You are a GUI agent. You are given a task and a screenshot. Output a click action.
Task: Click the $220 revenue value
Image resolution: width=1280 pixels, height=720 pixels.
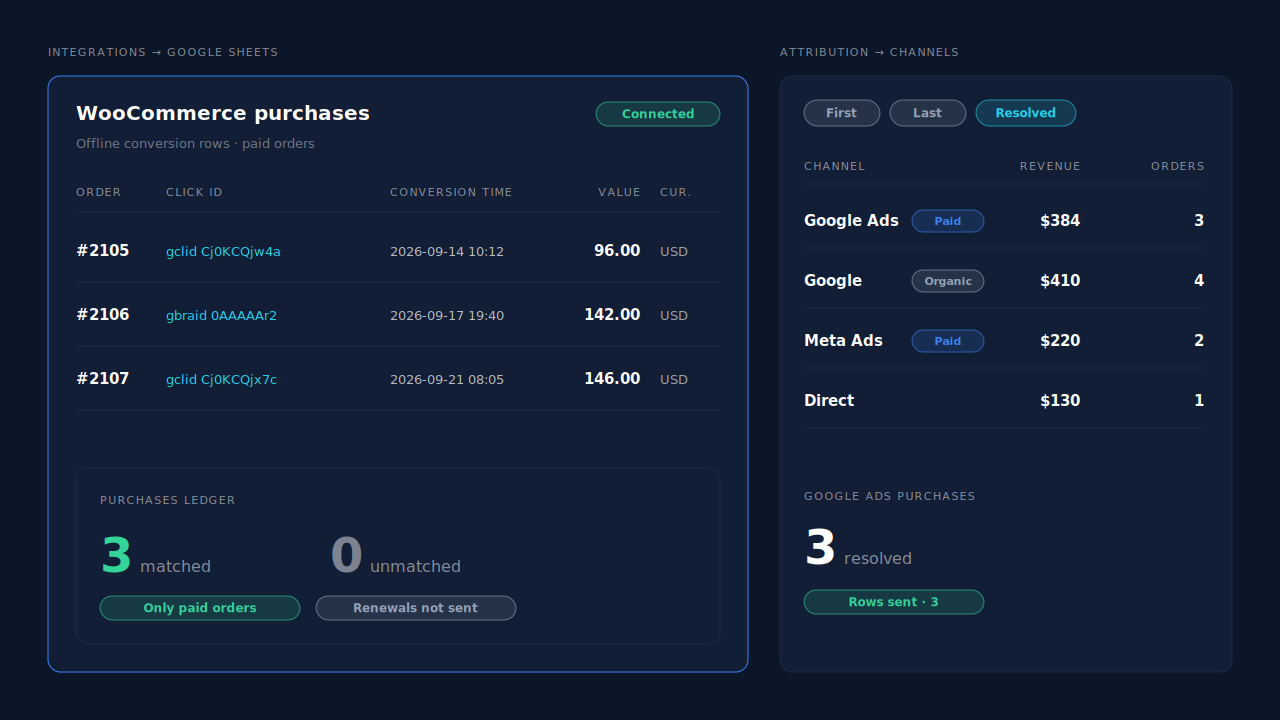[1060, 341]
